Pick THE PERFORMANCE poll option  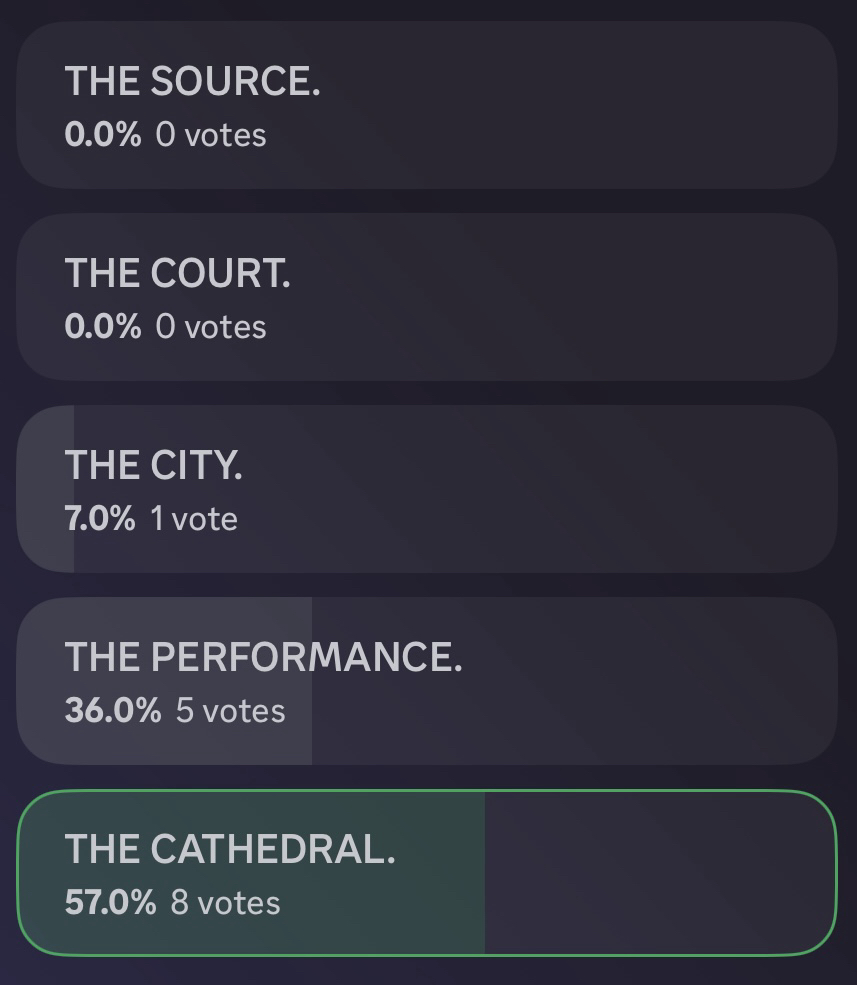[263, 657]
